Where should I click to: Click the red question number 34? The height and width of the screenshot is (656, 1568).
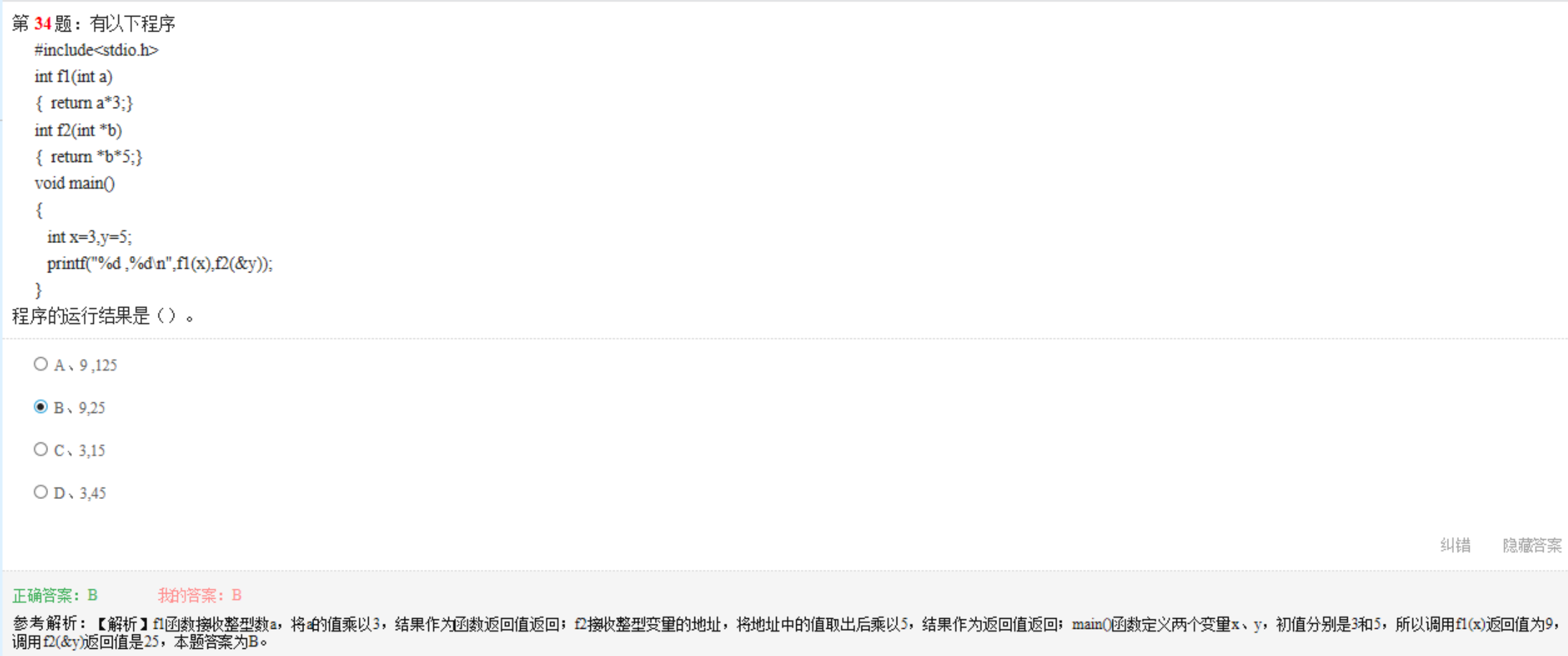coord(42,24)
